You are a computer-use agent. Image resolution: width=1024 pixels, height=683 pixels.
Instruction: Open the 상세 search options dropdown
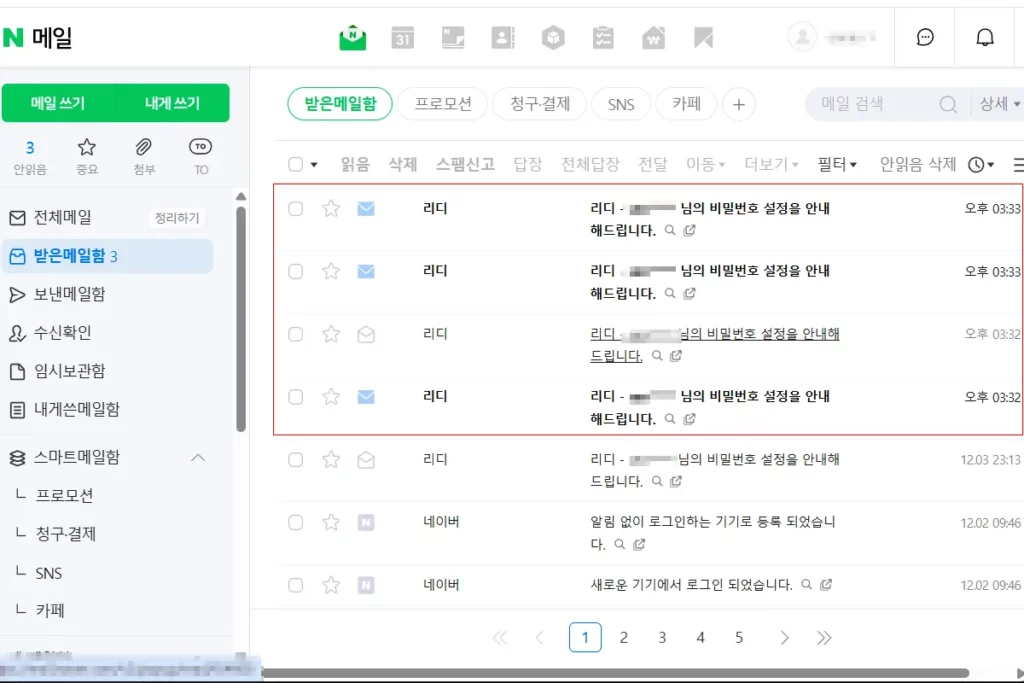[999, 103]
